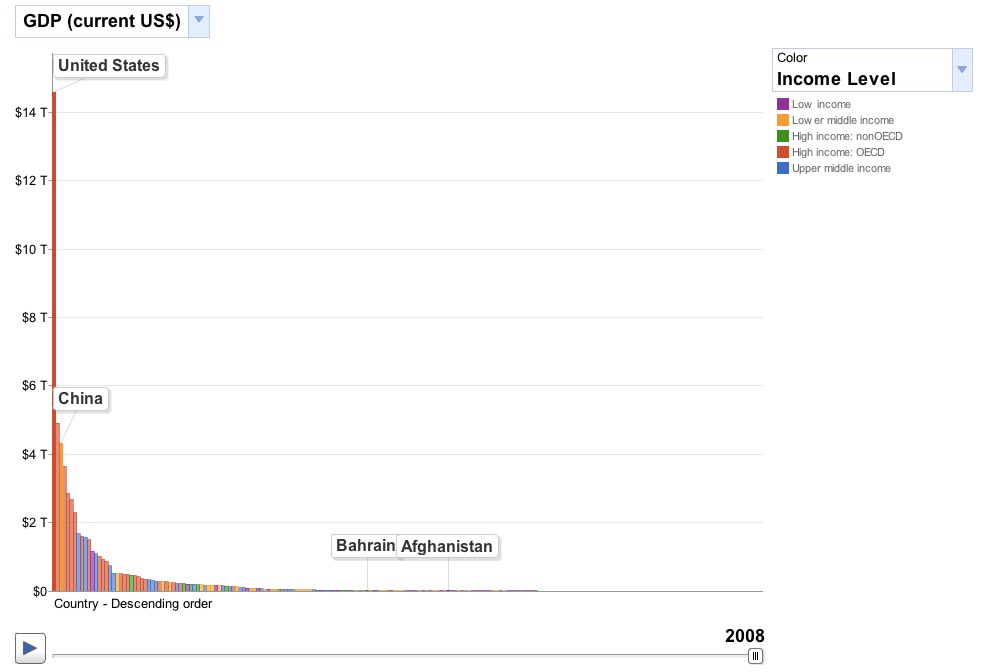
Task: Click the Bahrain label
Action: 365,546
